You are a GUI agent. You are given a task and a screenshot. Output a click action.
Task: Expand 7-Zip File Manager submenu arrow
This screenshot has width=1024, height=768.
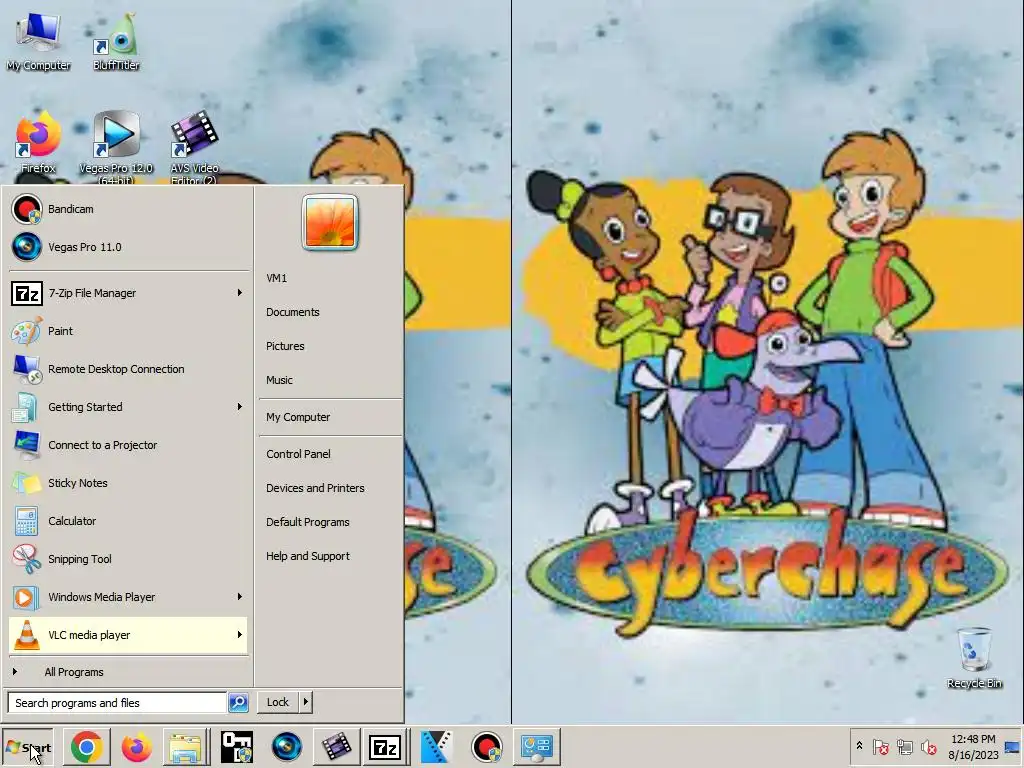(x=240, y=293)
